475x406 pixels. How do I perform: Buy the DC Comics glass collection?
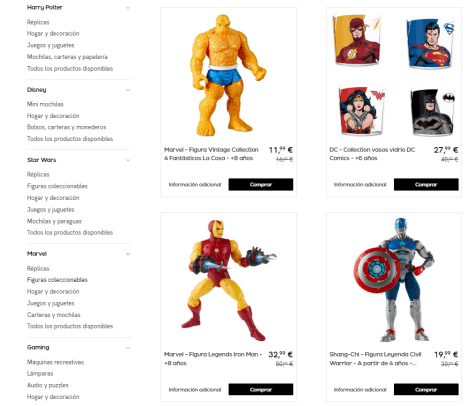[426, 185]
